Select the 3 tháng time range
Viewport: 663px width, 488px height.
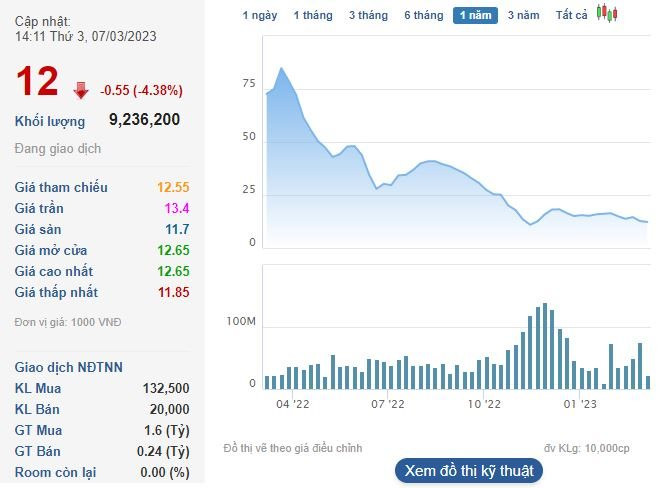click(368, 16)
